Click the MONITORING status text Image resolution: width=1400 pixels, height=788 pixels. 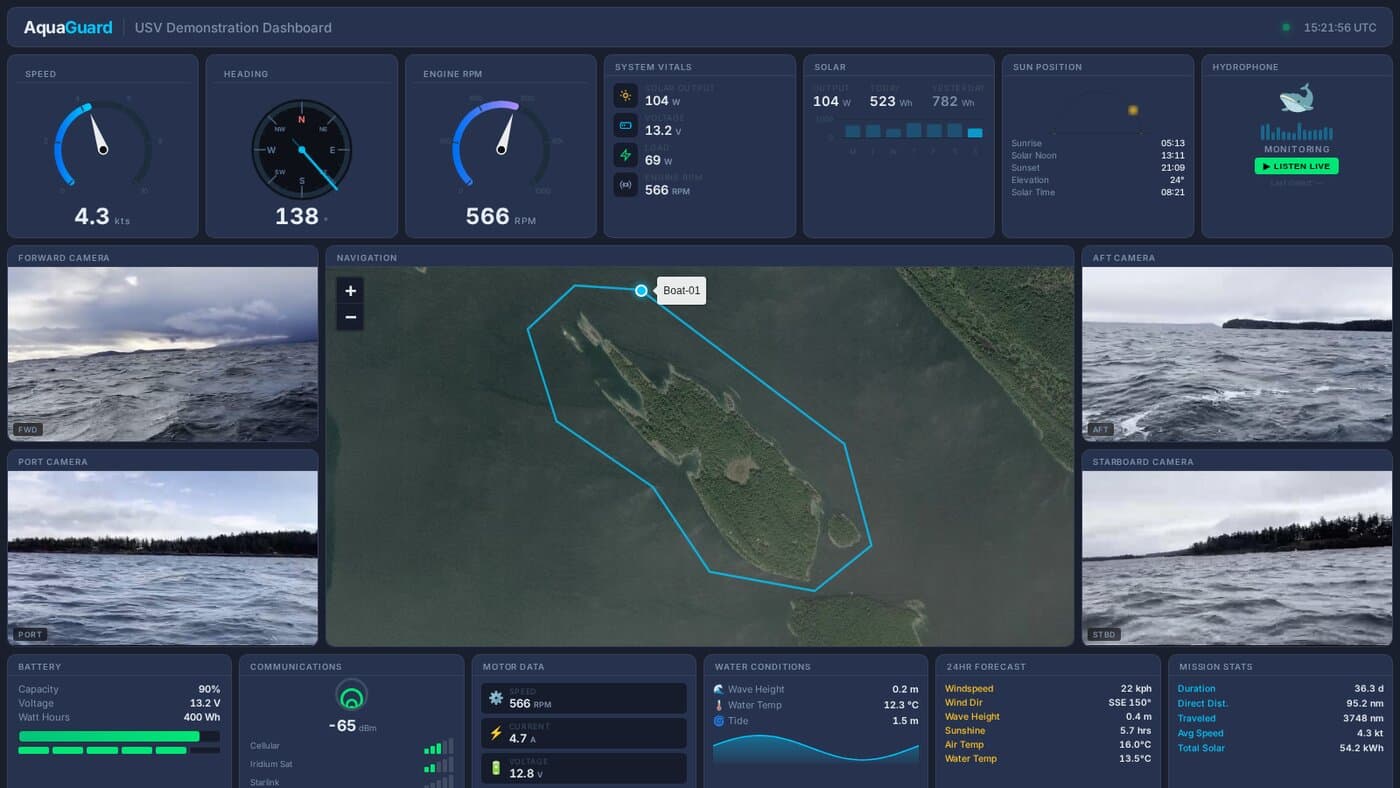click(1296, 149)
